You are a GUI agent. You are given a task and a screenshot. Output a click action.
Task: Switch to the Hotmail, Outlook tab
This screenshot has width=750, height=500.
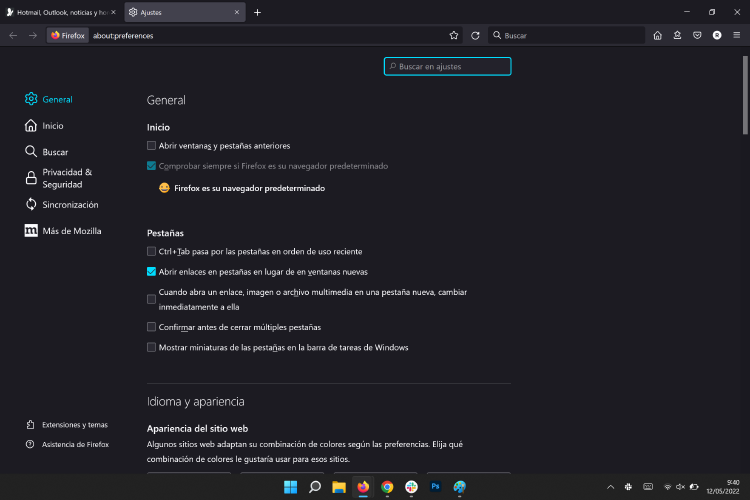pyautogui.click(x=60, y=12)
